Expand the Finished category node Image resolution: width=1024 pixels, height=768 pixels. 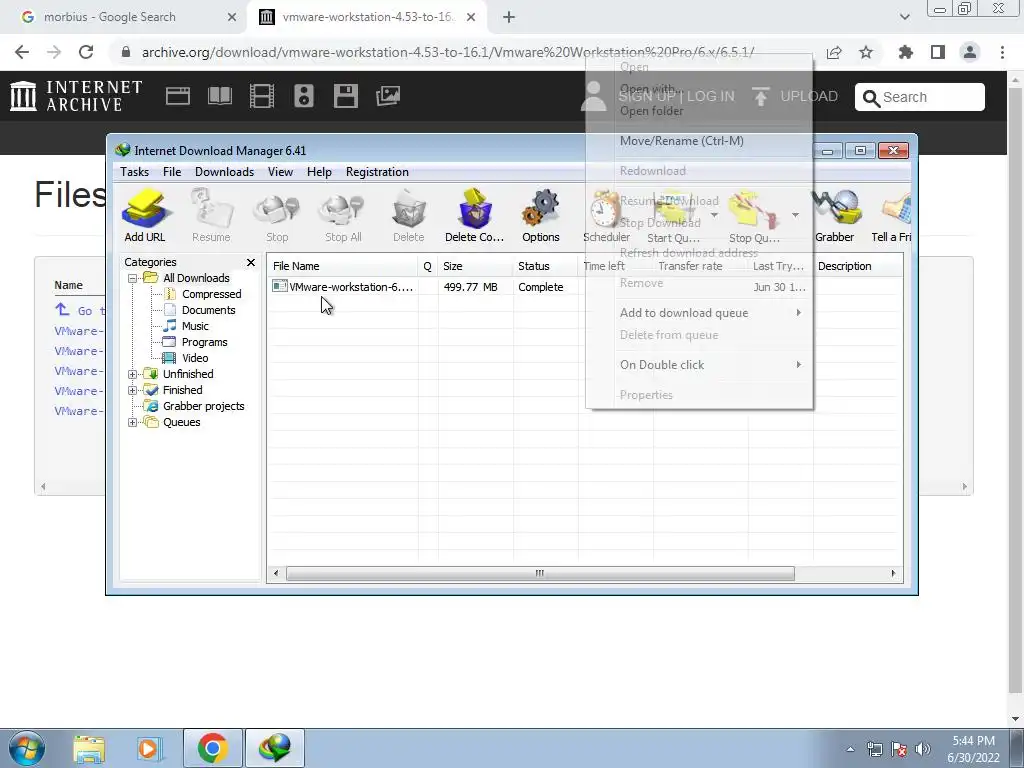[133, 391]
